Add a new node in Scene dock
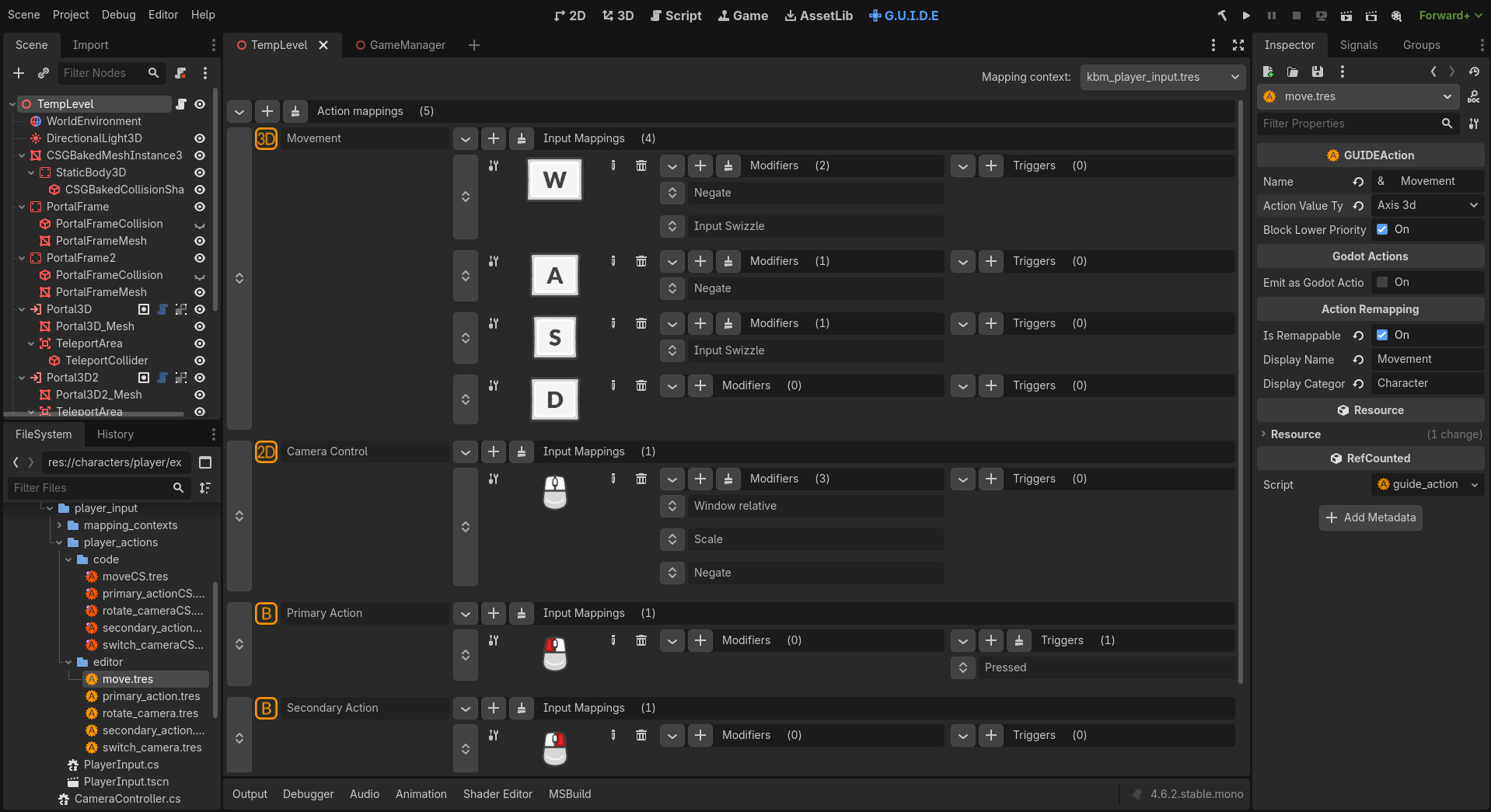 pos(19,73)
